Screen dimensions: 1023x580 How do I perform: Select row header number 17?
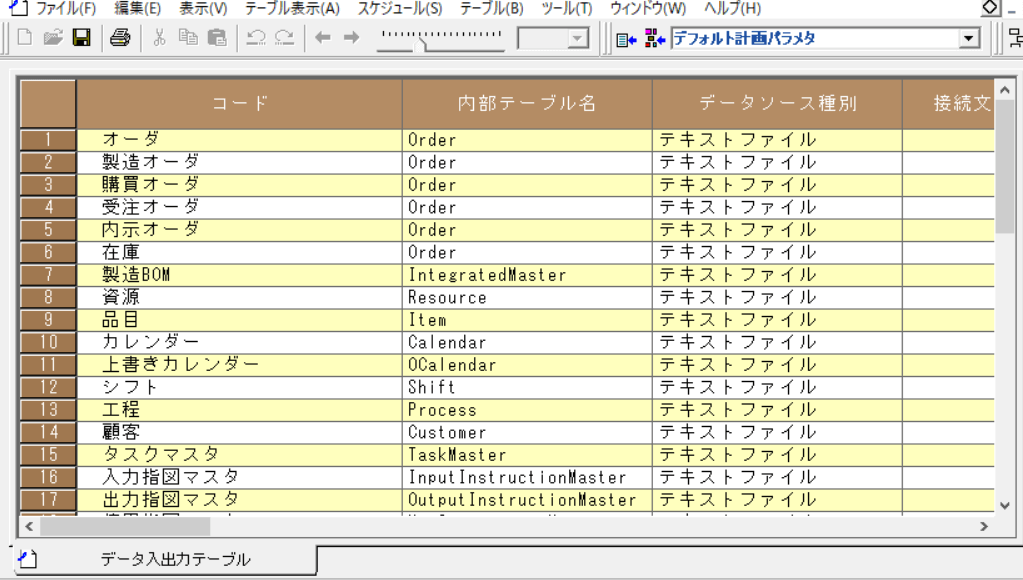[48, 500]
